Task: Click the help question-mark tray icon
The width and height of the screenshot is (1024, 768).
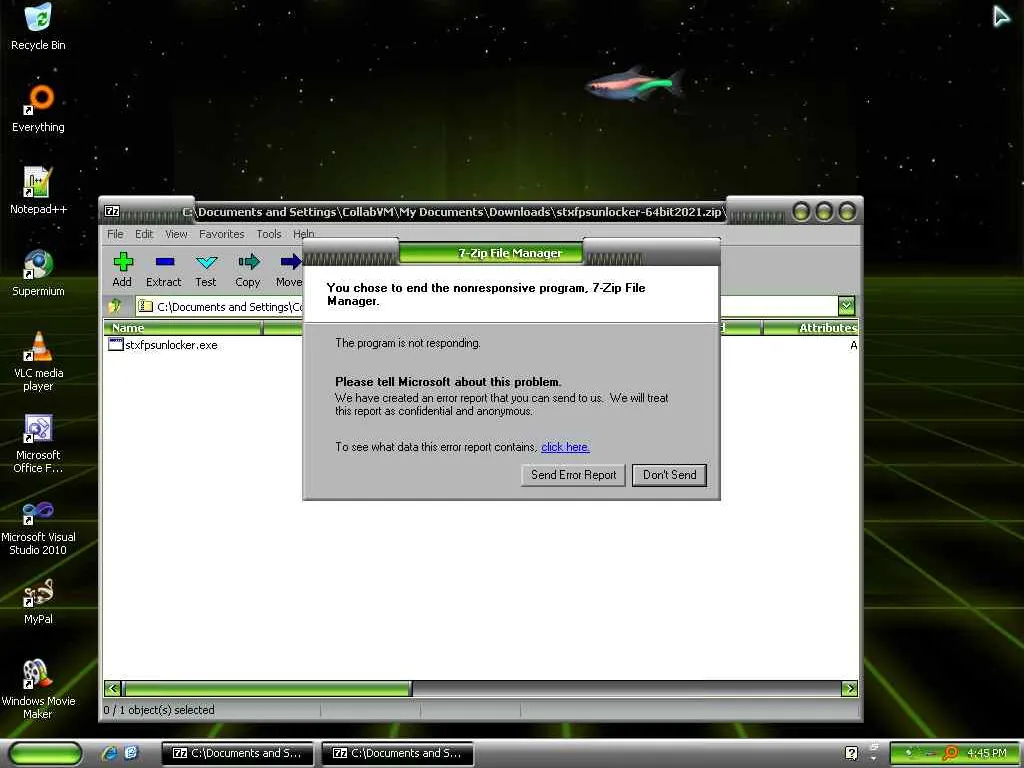Action: [x=851, y=753]
